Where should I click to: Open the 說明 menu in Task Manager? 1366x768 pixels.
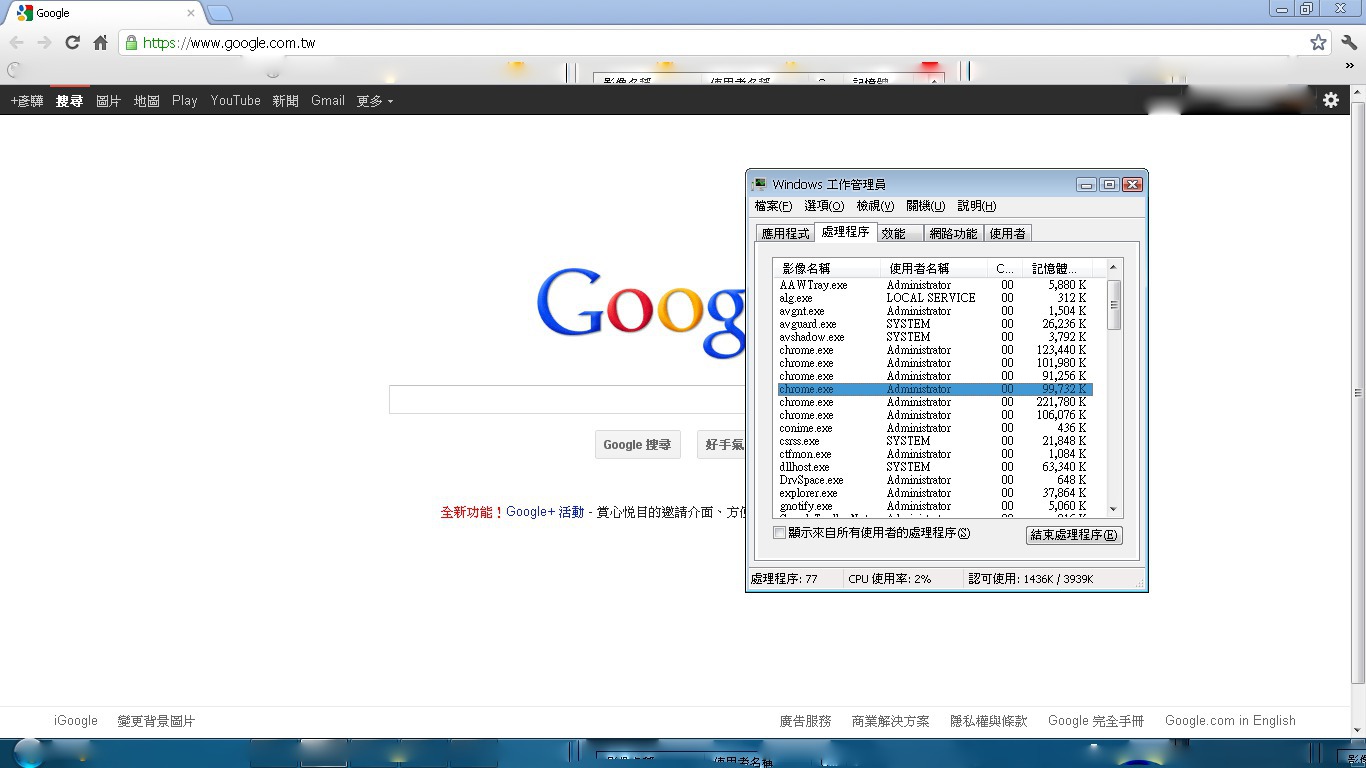tap(977, 206)
